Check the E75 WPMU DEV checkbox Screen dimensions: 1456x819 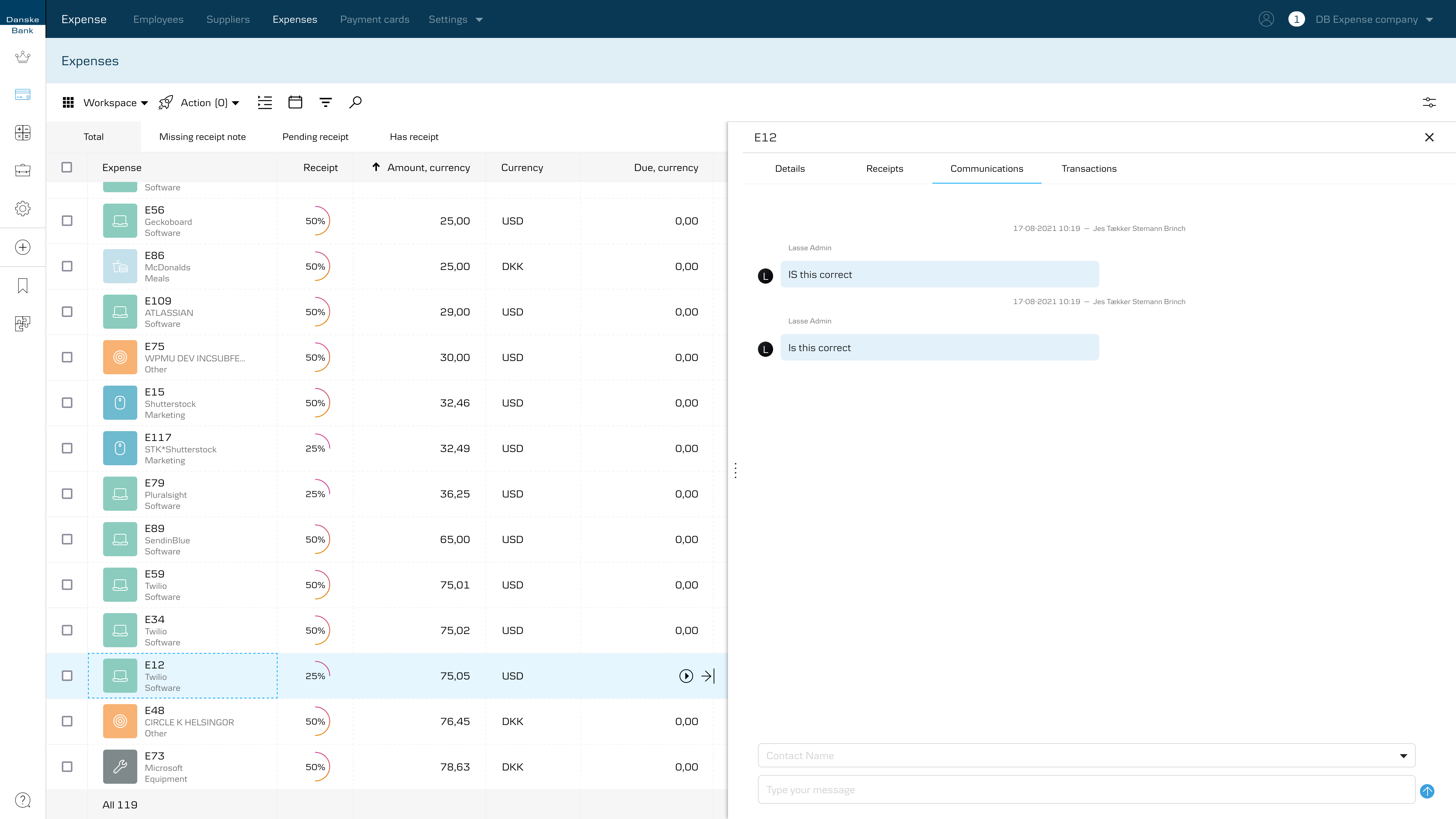[67, 357]
